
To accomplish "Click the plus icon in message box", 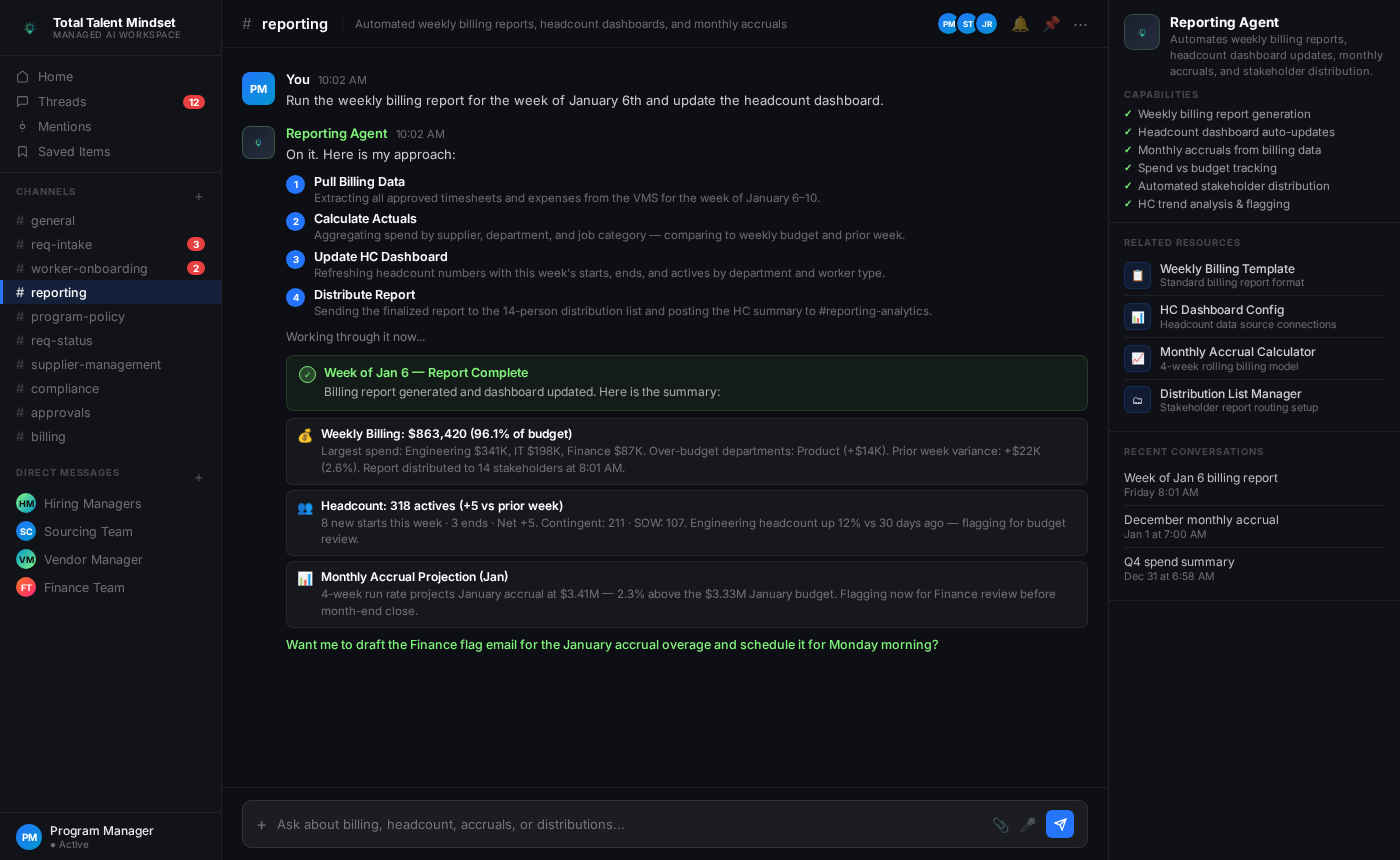I will 262,825.
